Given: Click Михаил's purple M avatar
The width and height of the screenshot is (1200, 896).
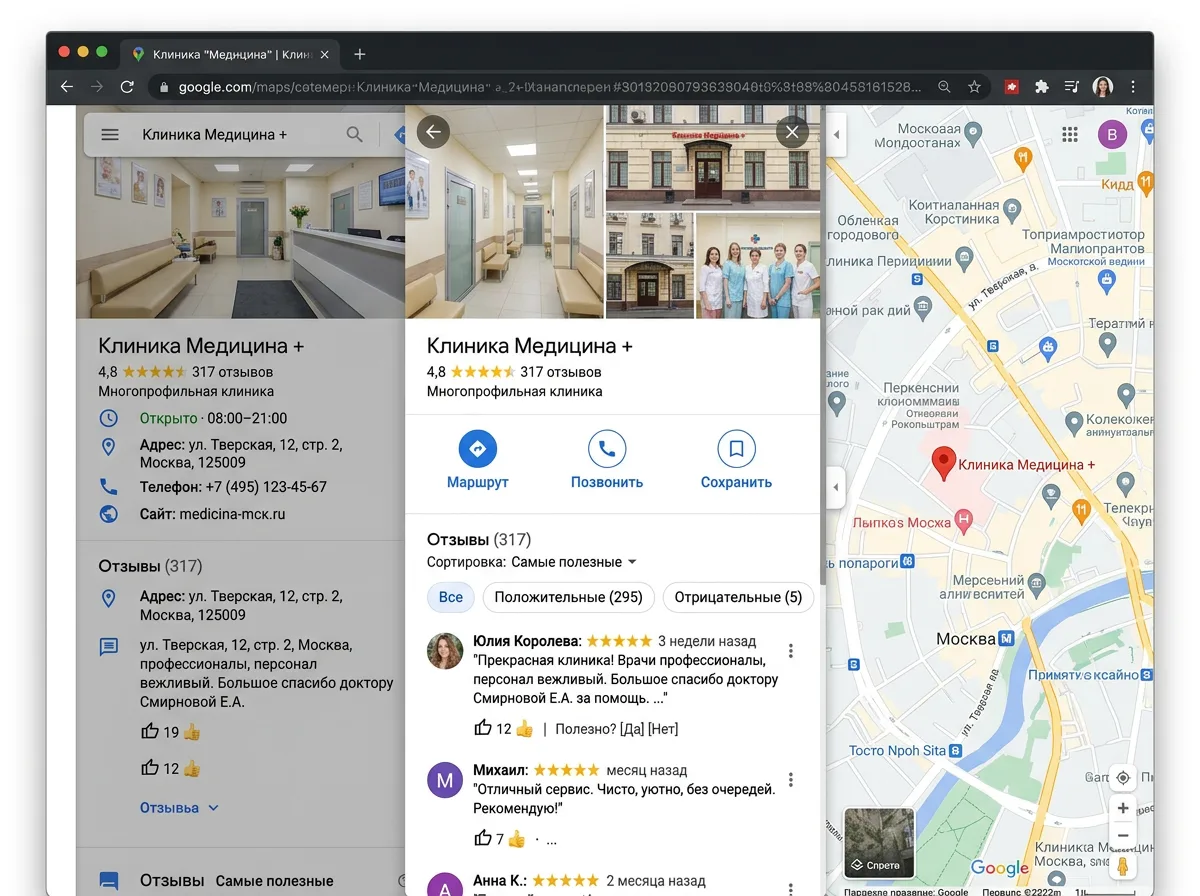Looking at the screenshot, I should 445,780.
